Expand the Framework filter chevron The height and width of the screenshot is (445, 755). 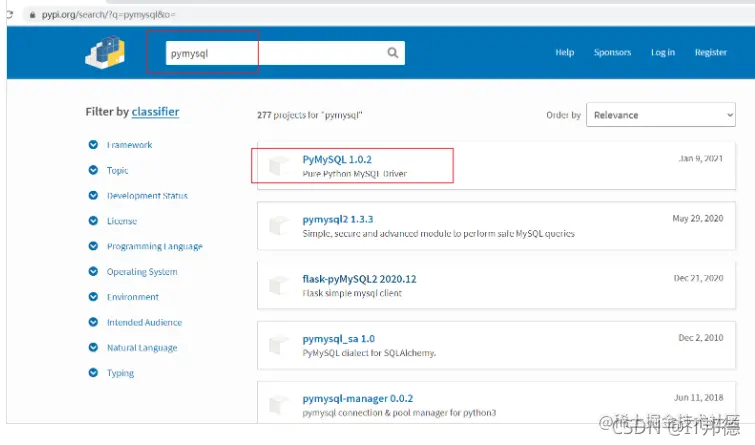tap(93, 144)
